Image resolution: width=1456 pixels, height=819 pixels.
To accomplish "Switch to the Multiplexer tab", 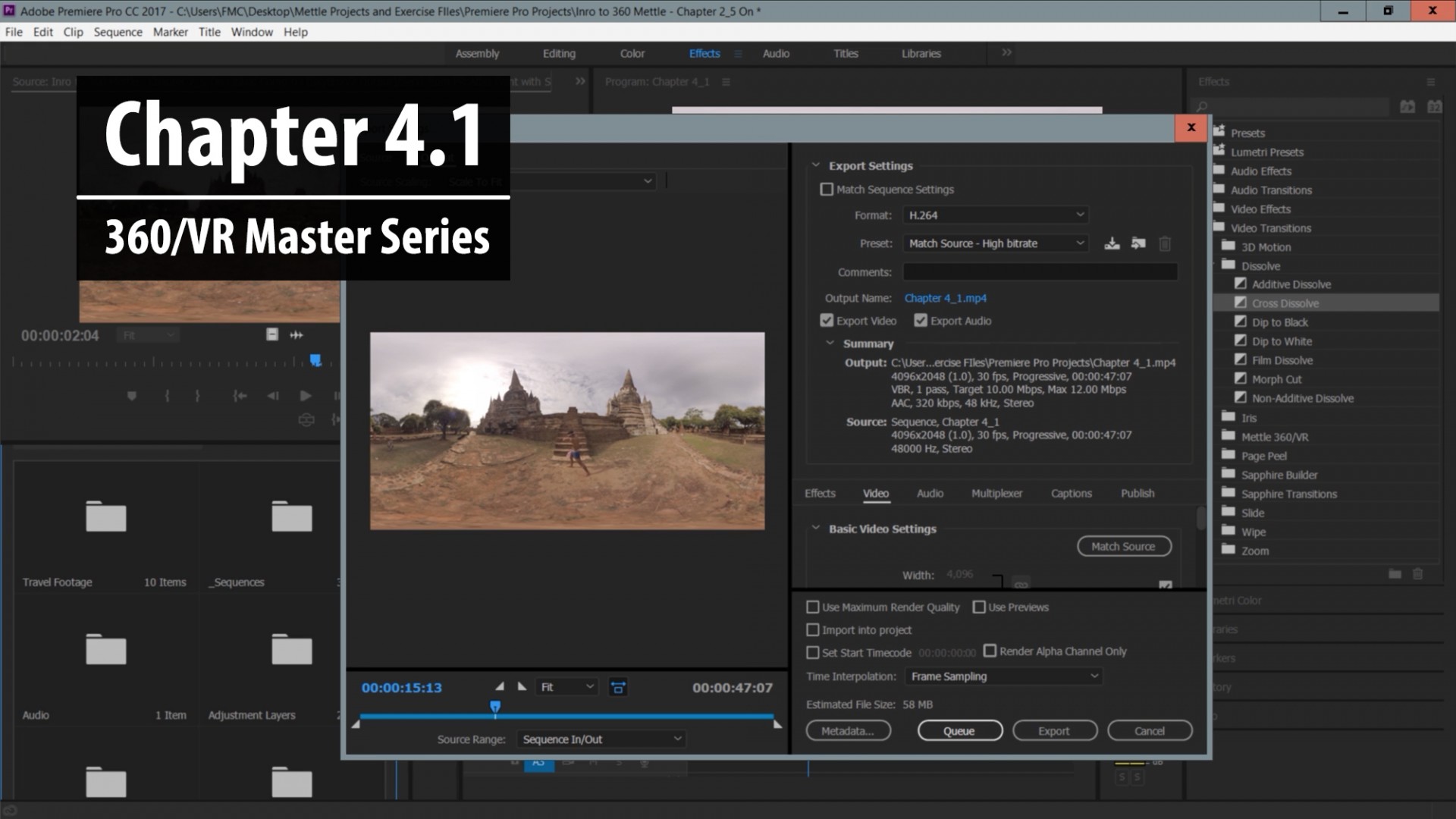I will tap(996, 493).
